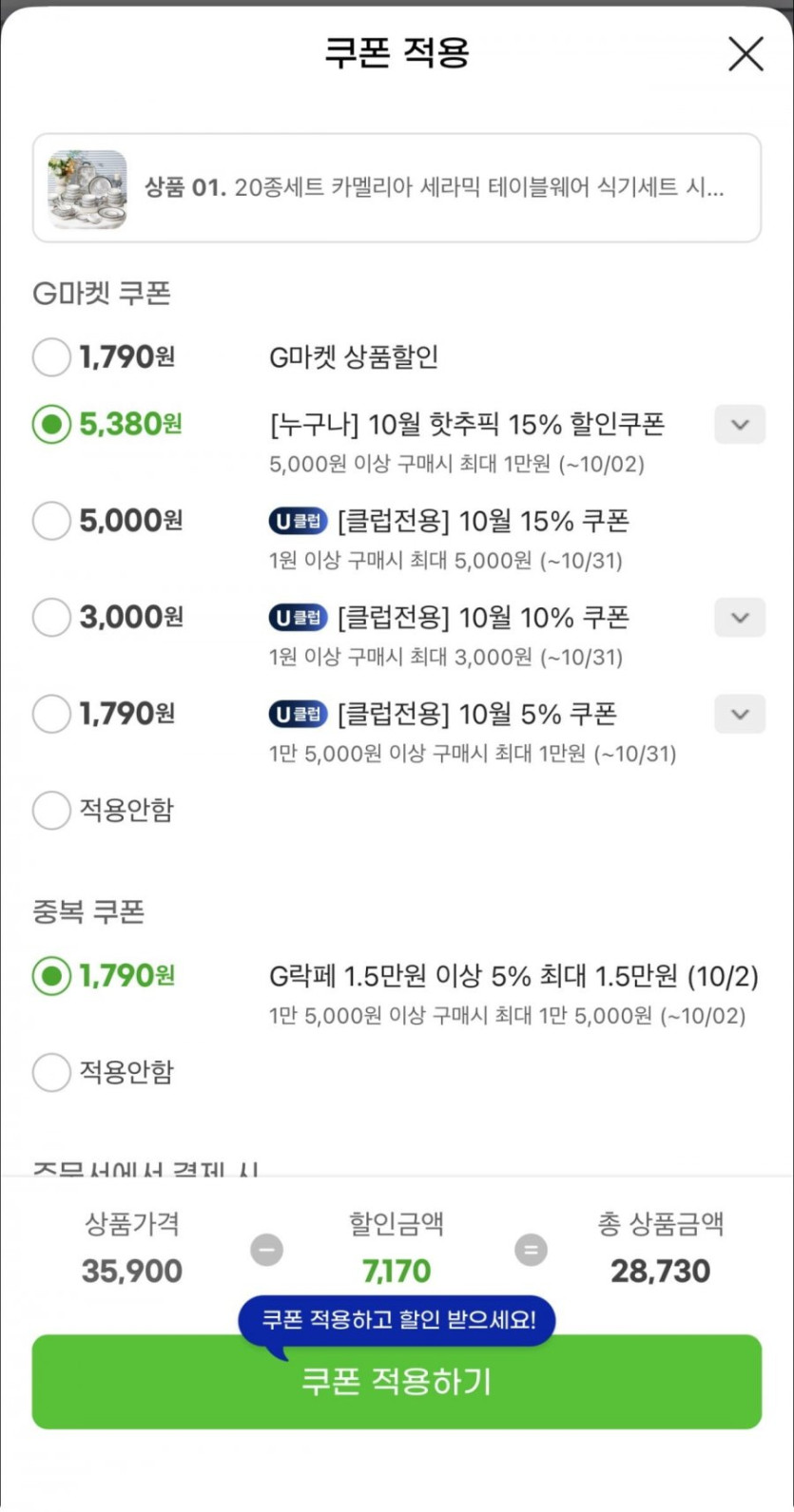Screen dimensions: 794x1512
Task: Select 적용안함 under G마켓 쿠폰
Action: pos(51,811)
